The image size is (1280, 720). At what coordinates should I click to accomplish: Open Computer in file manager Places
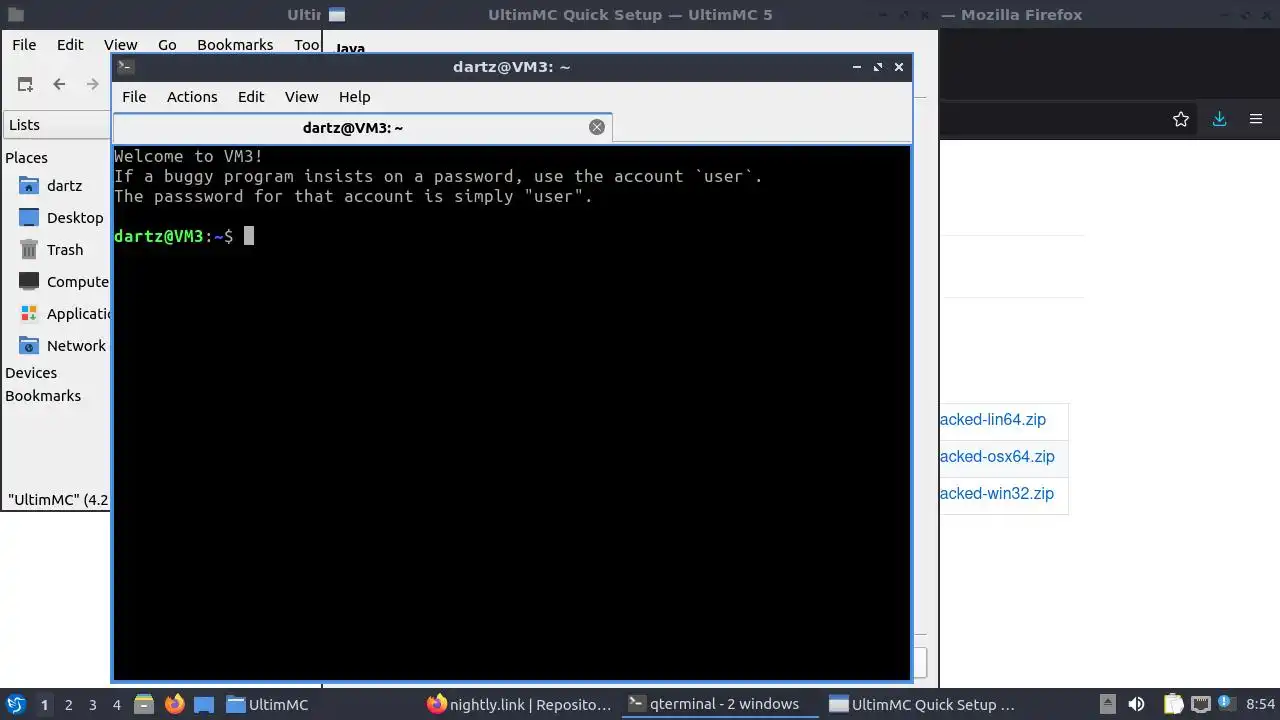pyautogui.click(x=64, y=282)
